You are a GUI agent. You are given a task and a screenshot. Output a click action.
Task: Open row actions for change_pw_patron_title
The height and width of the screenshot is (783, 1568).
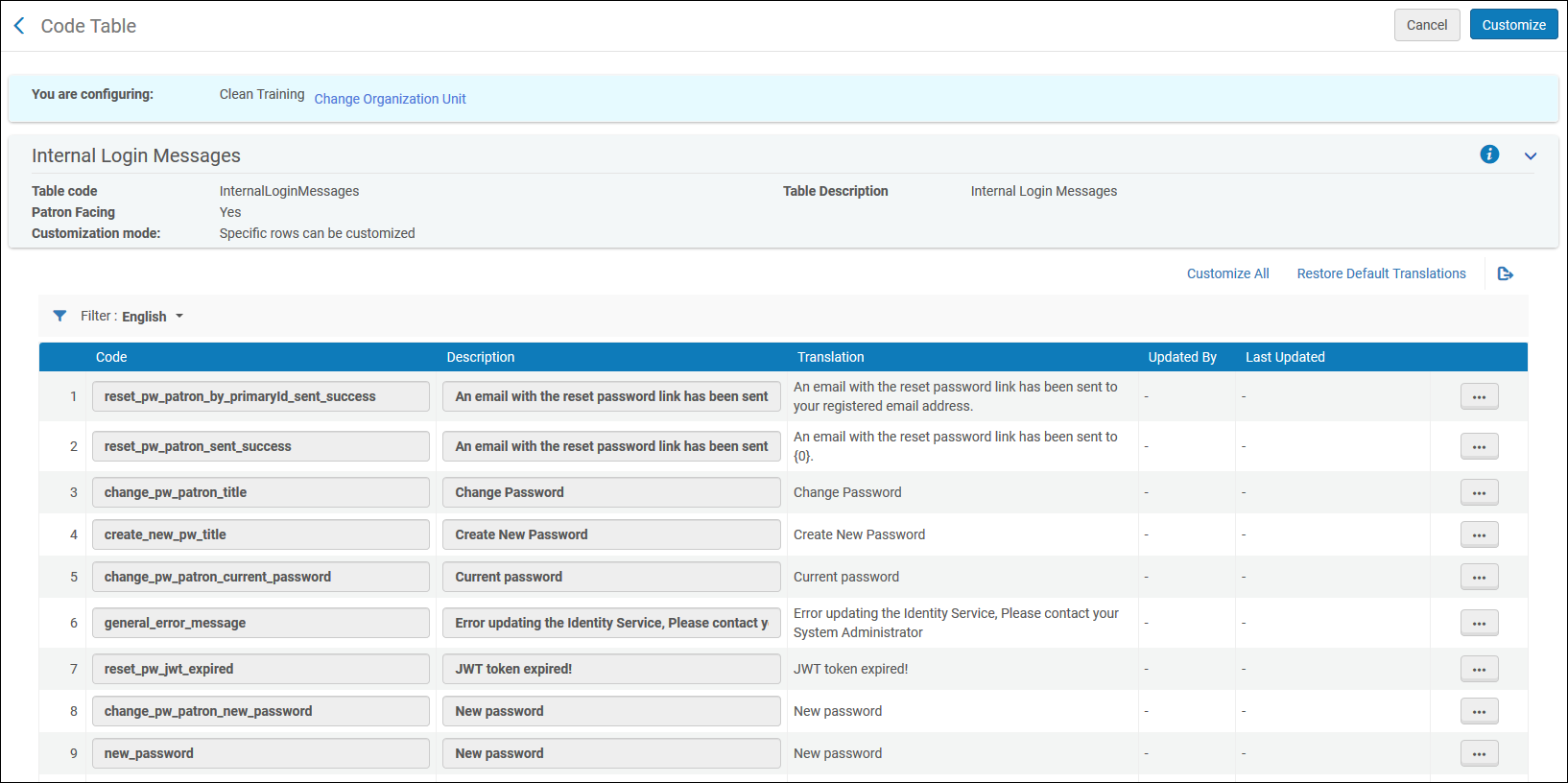tap(1479, 492)
